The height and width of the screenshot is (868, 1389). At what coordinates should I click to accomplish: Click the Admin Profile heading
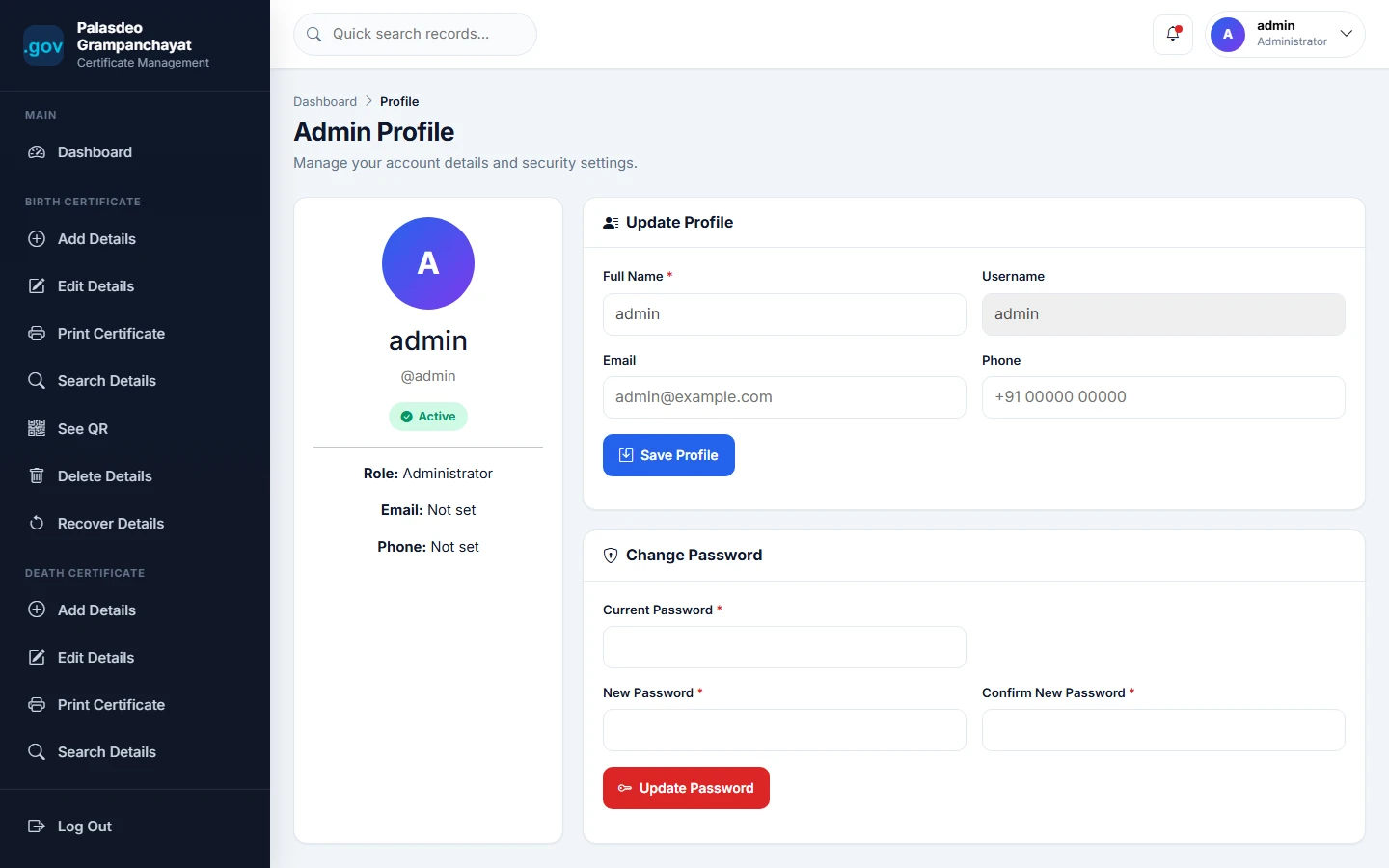(x=374, y=132)
